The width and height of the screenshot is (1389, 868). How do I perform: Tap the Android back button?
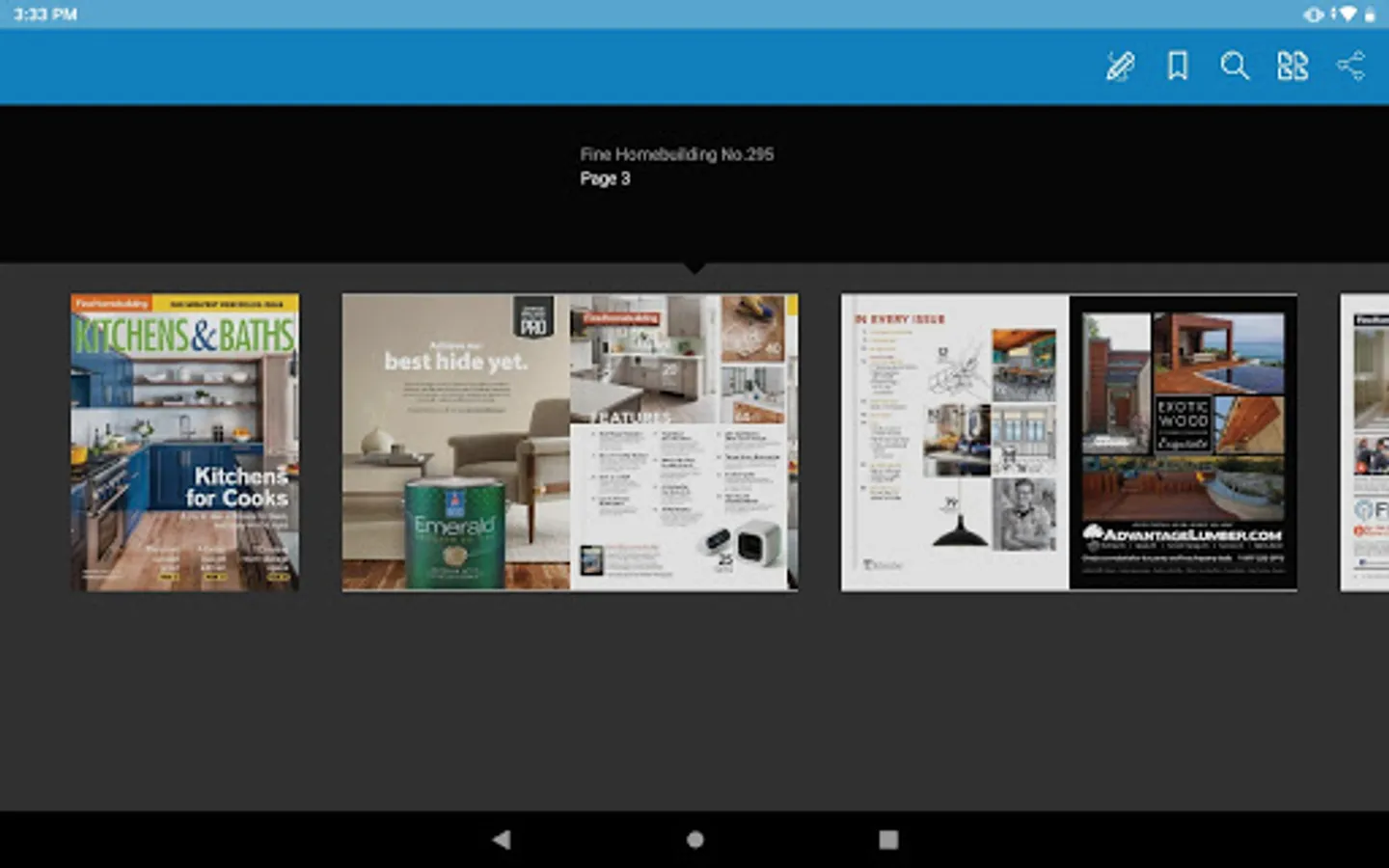pyautogui.click(x=502, y=840)
